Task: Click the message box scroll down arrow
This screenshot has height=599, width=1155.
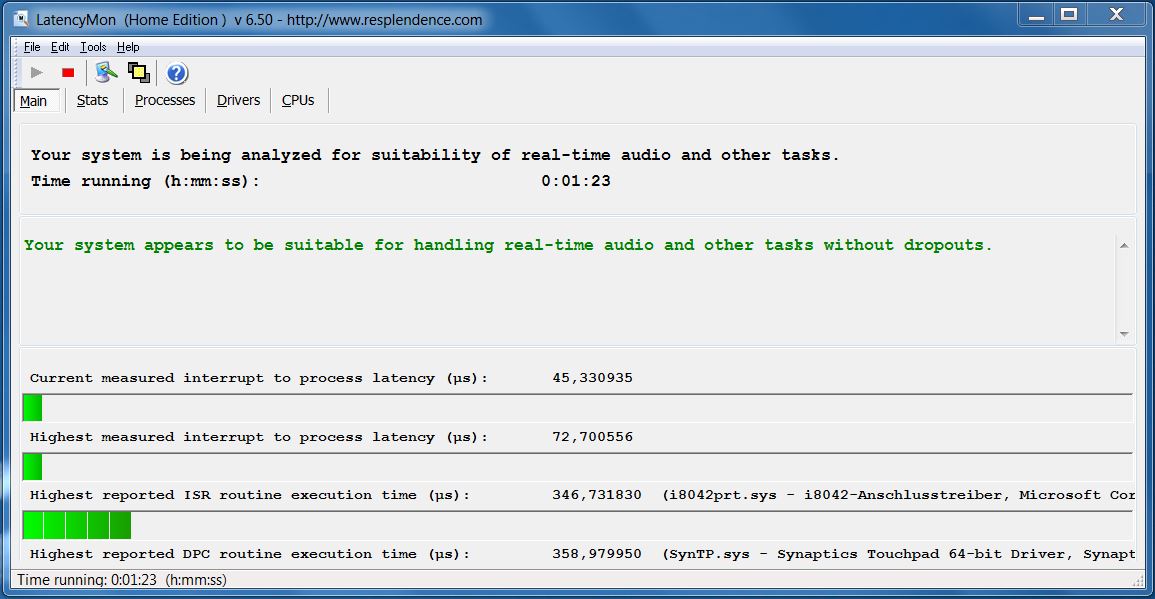Action: click(1124, 334)
